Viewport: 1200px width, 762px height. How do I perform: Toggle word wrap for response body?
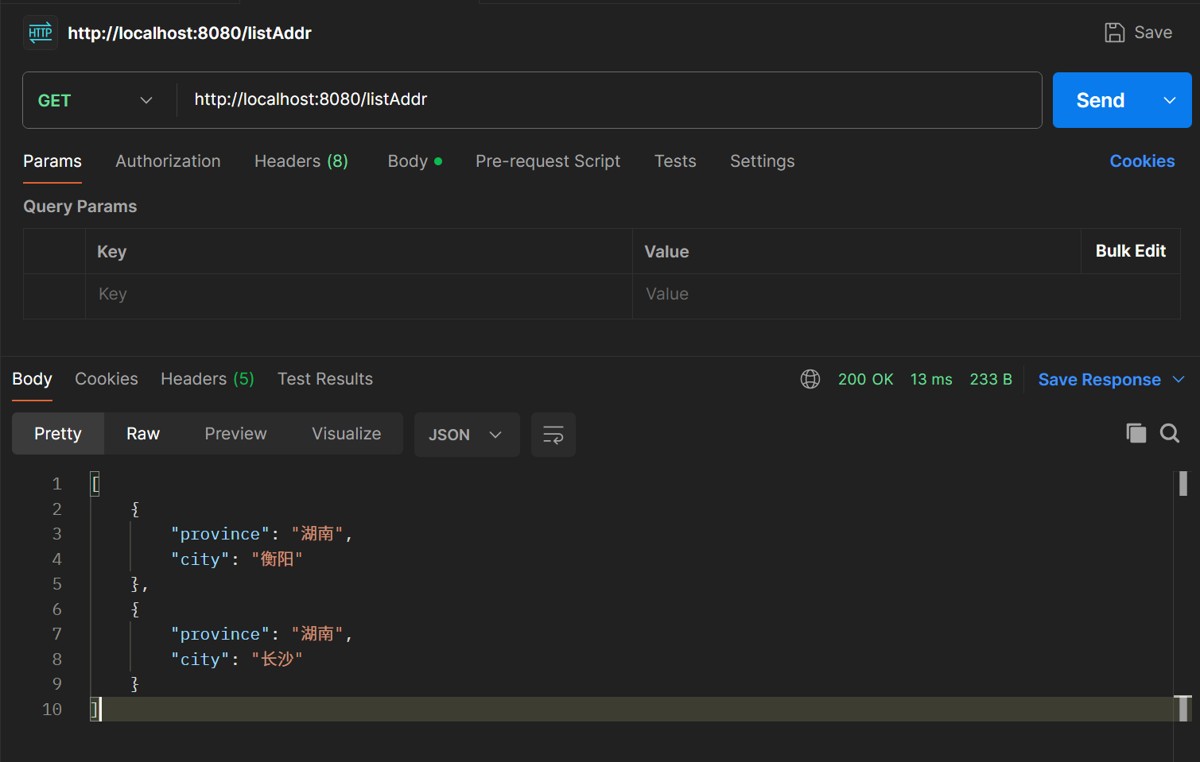[553, 434]
